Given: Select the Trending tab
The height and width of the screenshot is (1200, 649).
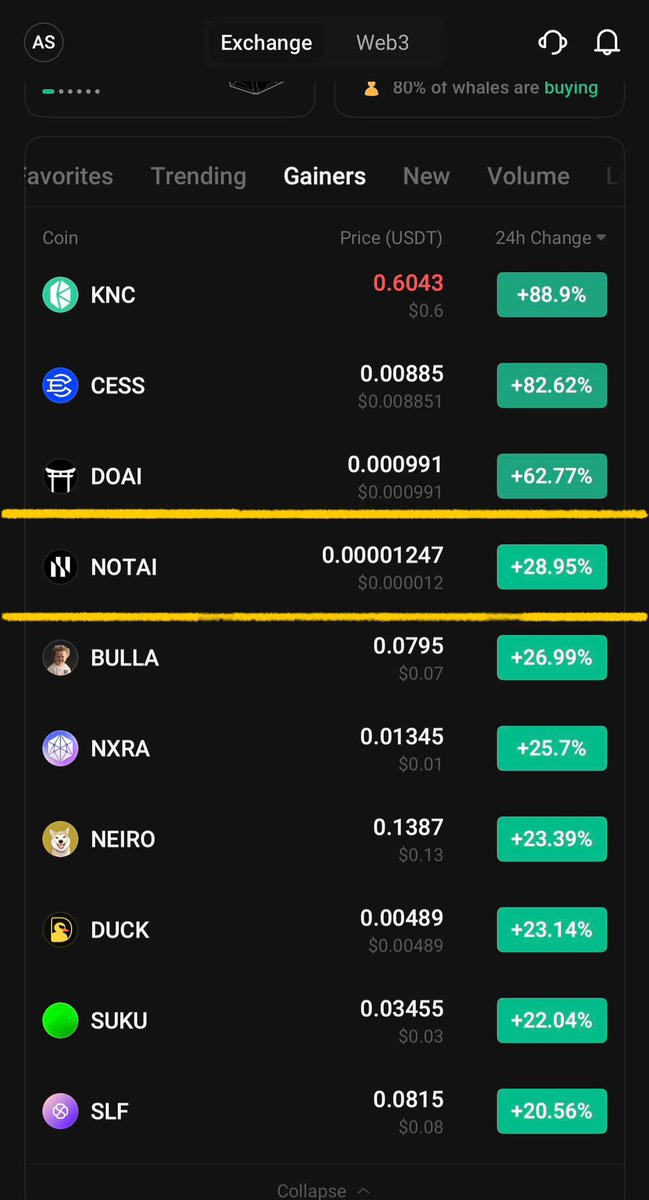Looking at the screenshot, I should point(198,176).
